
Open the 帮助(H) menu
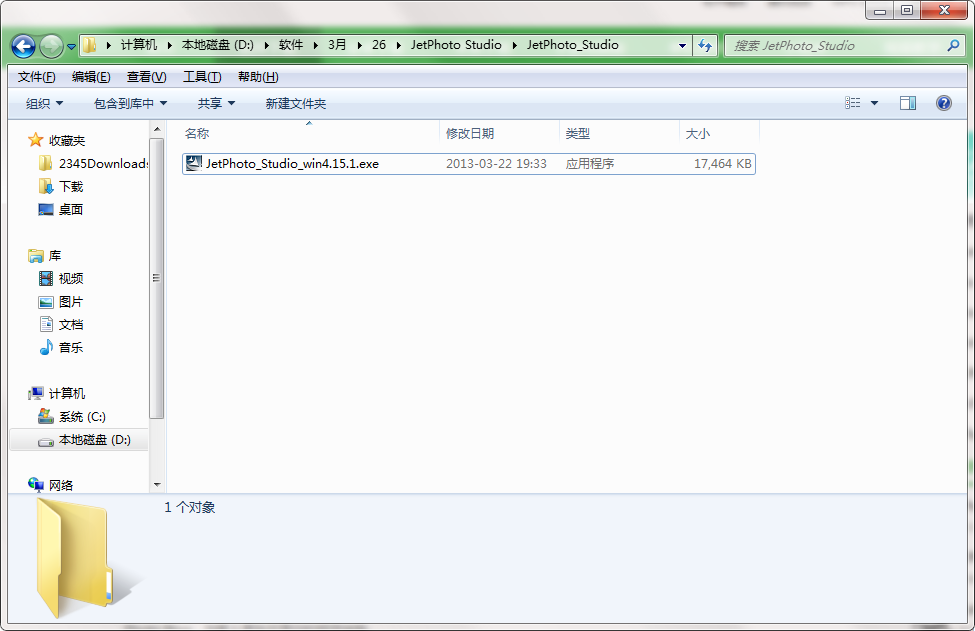(257, 76)
